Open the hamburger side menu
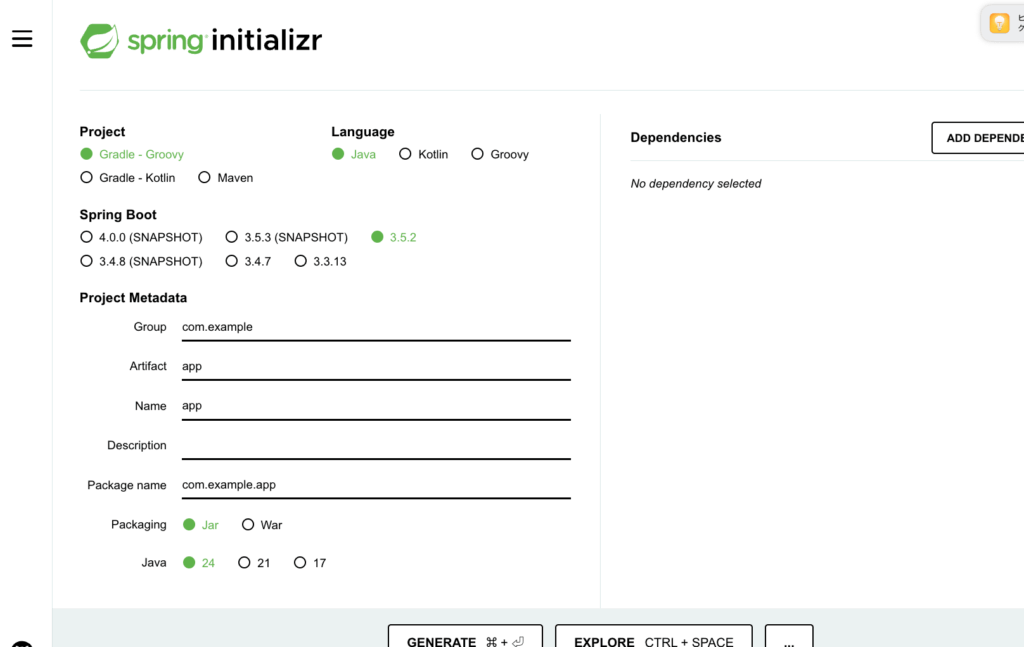 coord(22,39)
